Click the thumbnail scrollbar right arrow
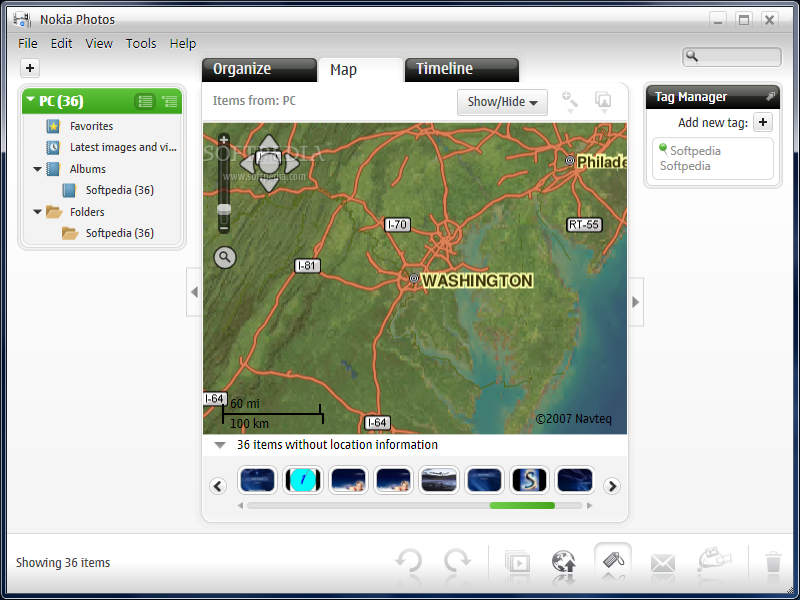 (590, 506)
